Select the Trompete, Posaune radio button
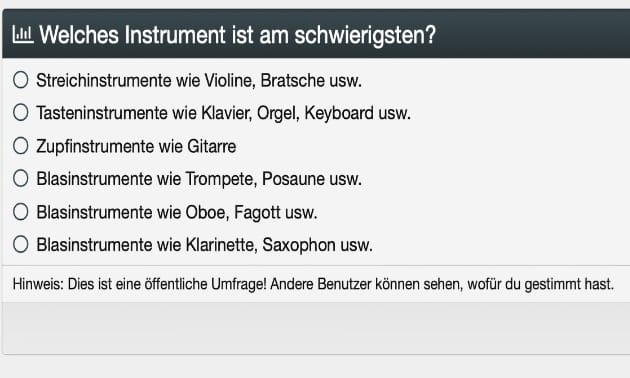 (x=20, y=178)
